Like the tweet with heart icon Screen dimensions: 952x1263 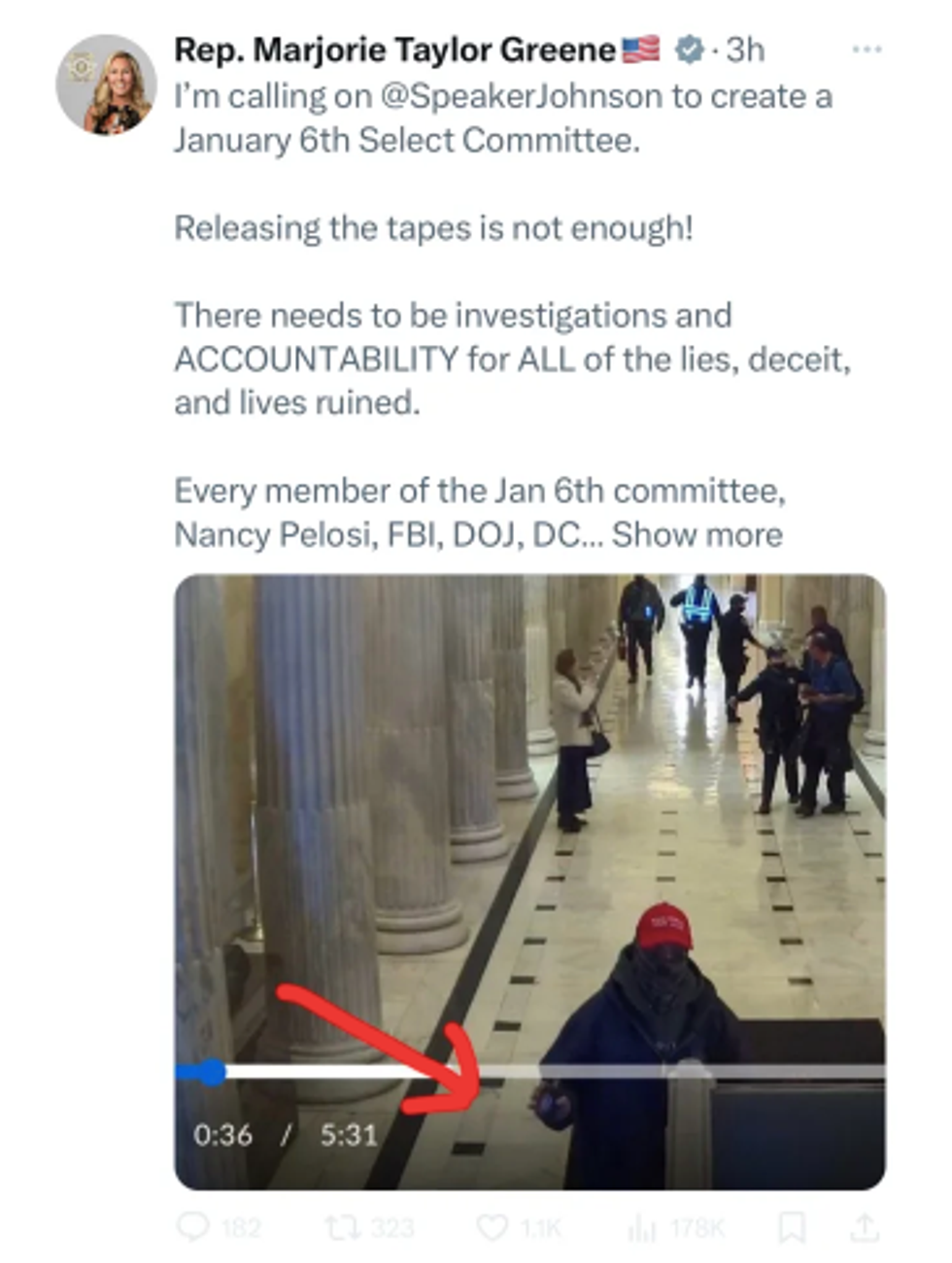(493, 1227)
